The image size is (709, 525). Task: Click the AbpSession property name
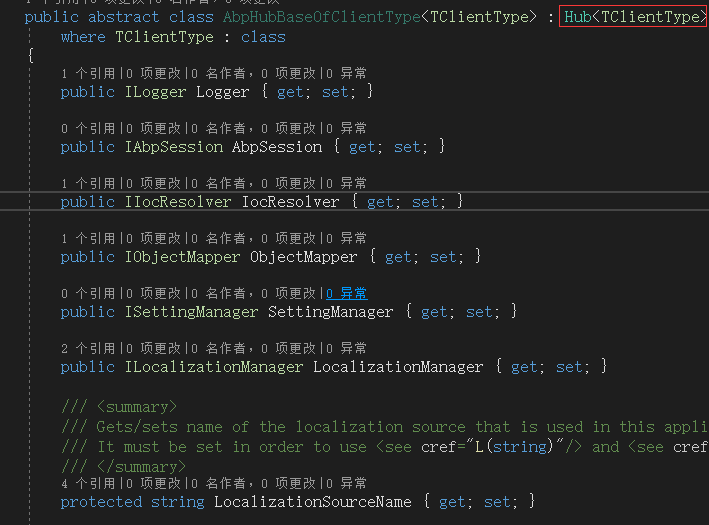(x=277, y=147)
